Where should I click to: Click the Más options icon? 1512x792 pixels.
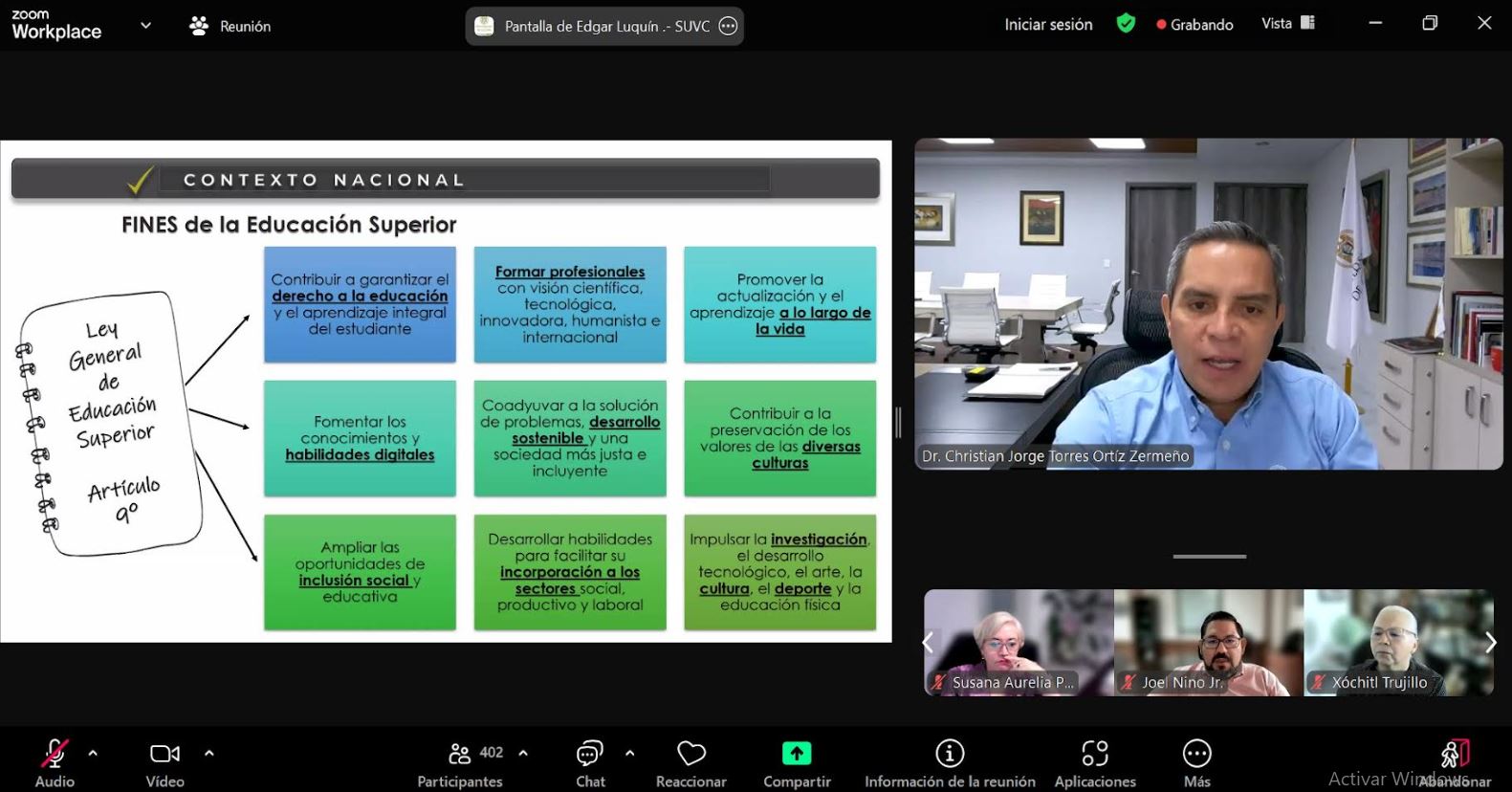[x=1196, y=755]
